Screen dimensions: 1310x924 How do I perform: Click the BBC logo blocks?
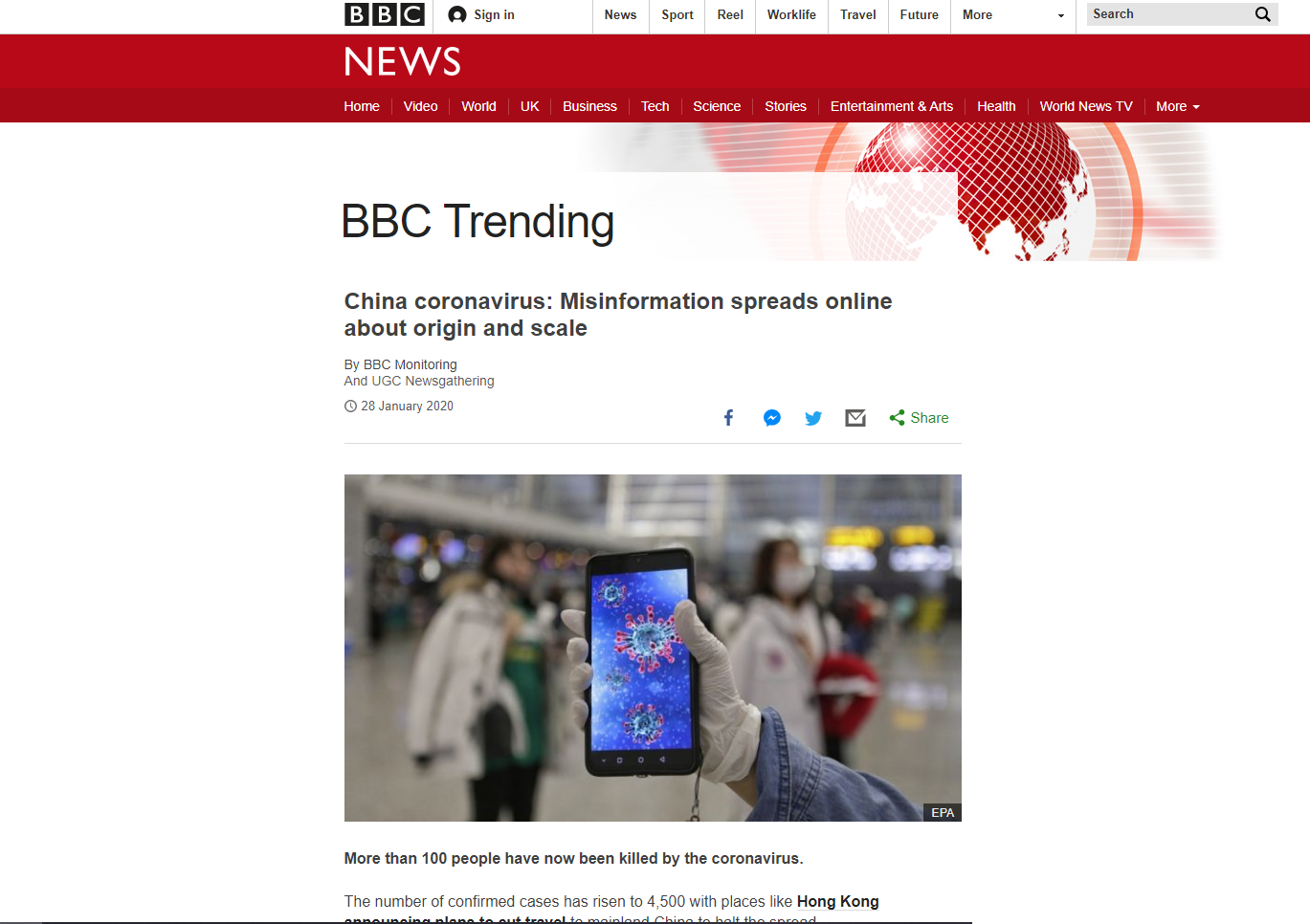(384, 14)
